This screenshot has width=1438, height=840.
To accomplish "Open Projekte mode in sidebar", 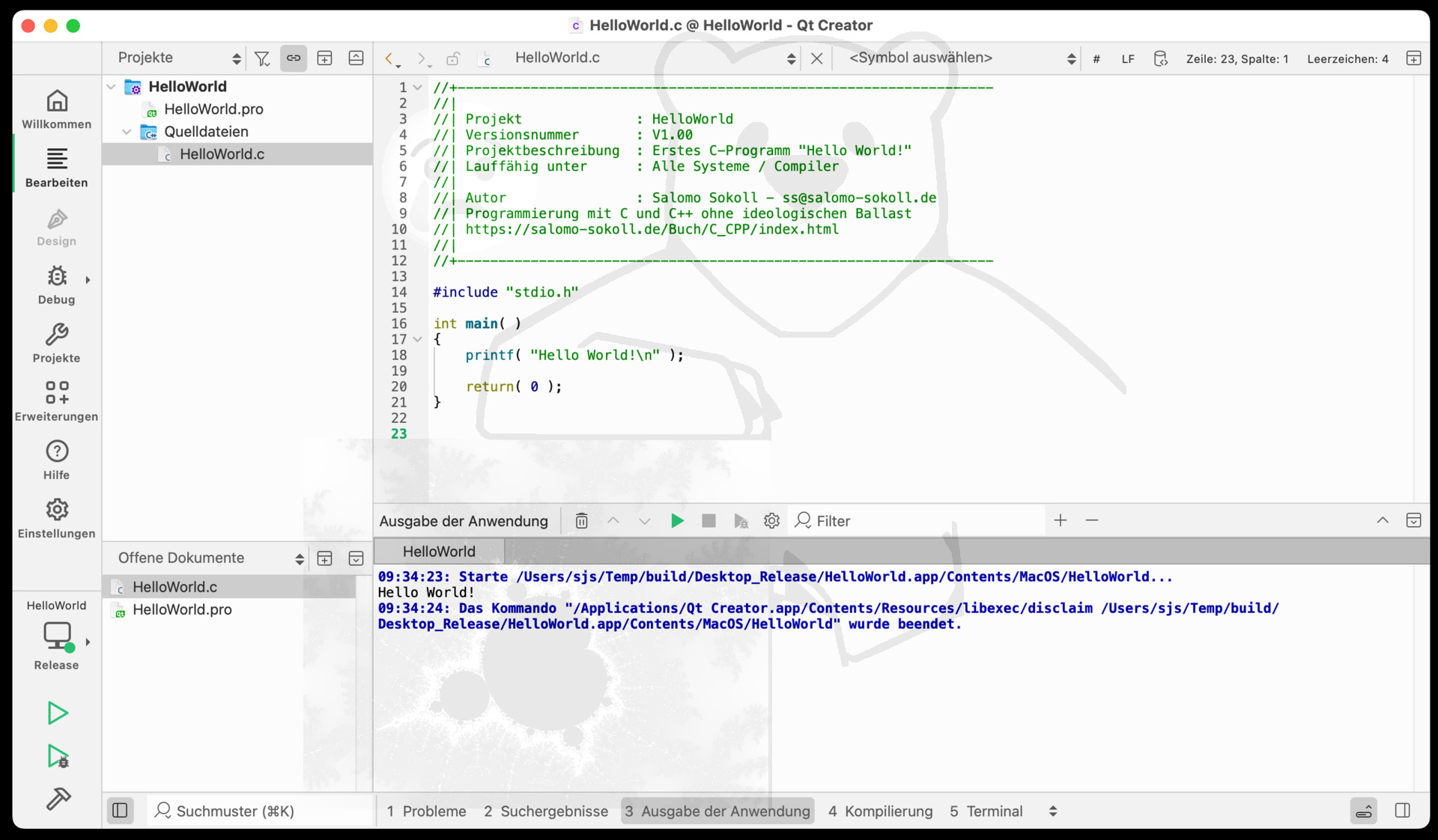I will [x=57, y=343].
